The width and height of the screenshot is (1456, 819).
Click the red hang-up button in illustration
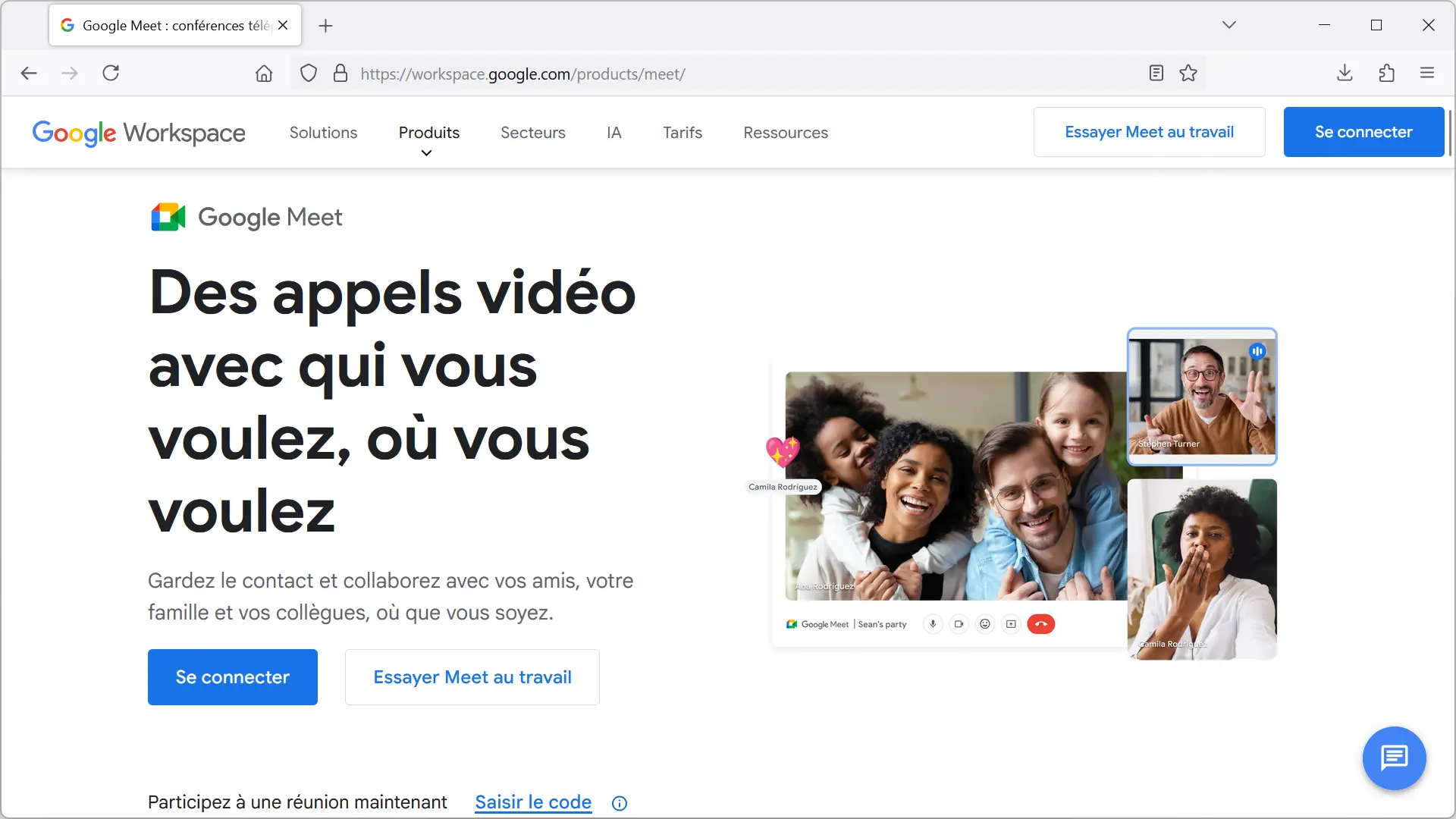point(1040,624)
